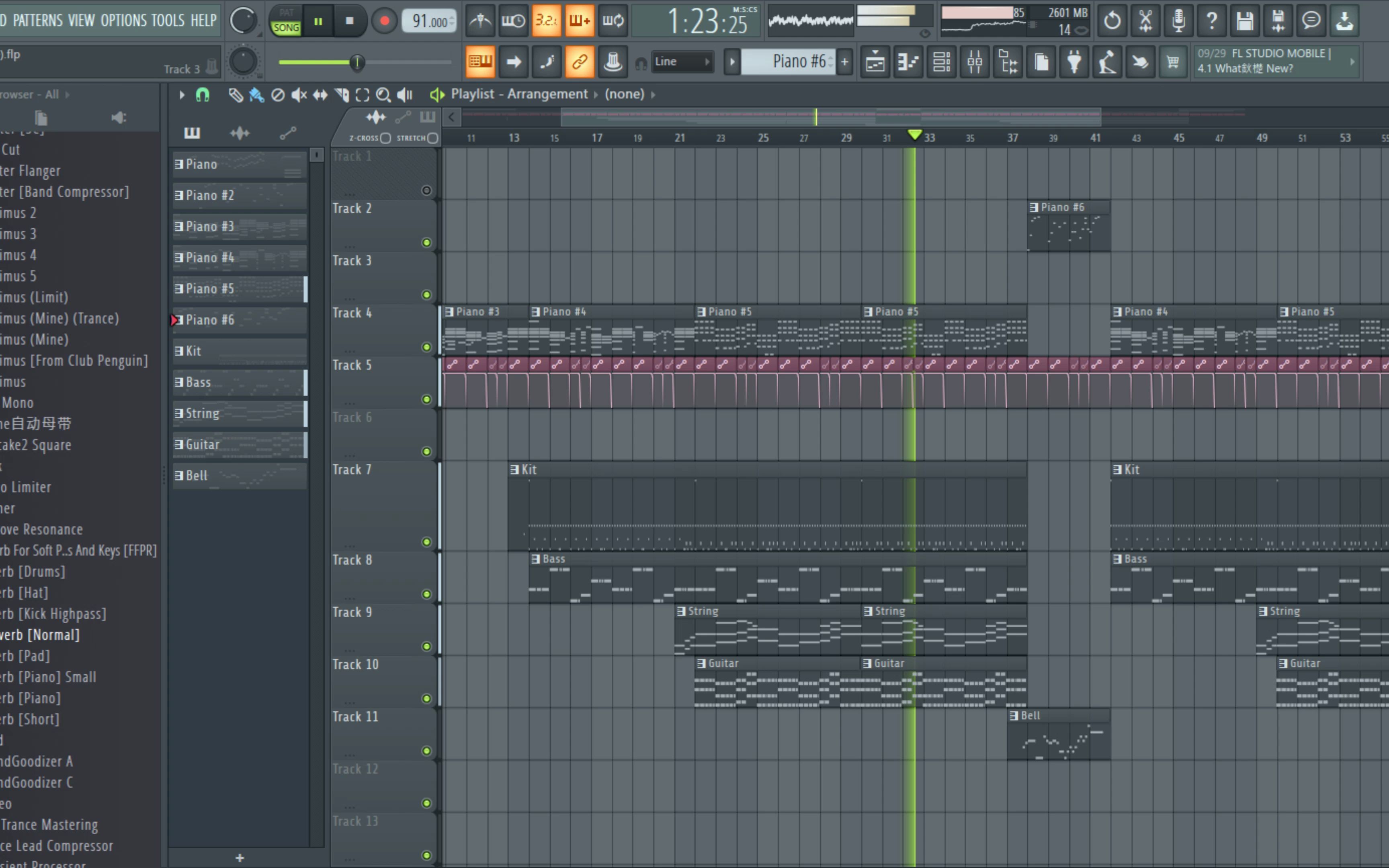The image size is (1389, 868).
Task: Select the Draw pencil tool in the playlist
Action: (236, 95)
